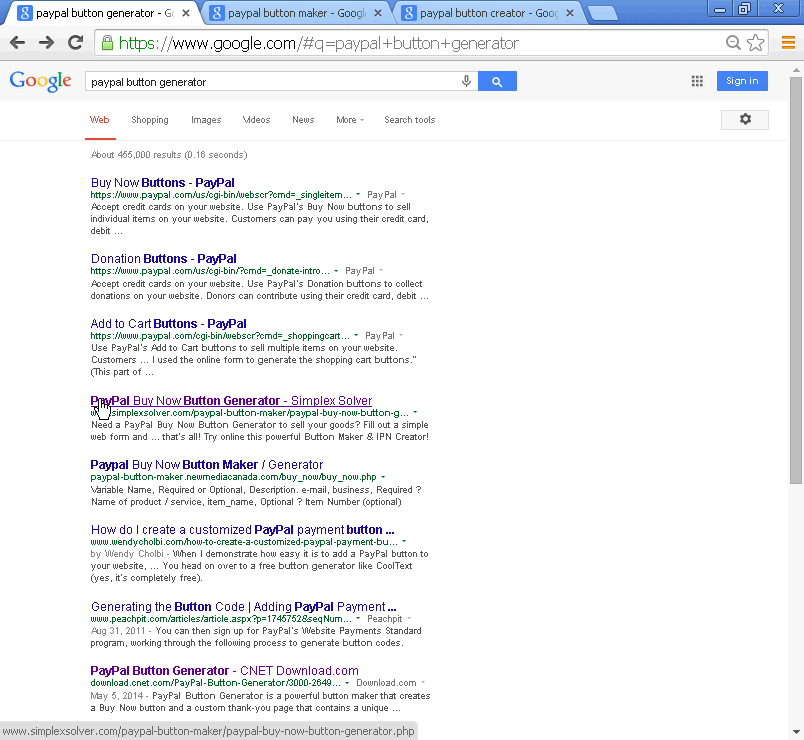Expand dropdown arrow after Buy Now singleitem URL
Screen dimensions: 804x740
coord(358,195)
